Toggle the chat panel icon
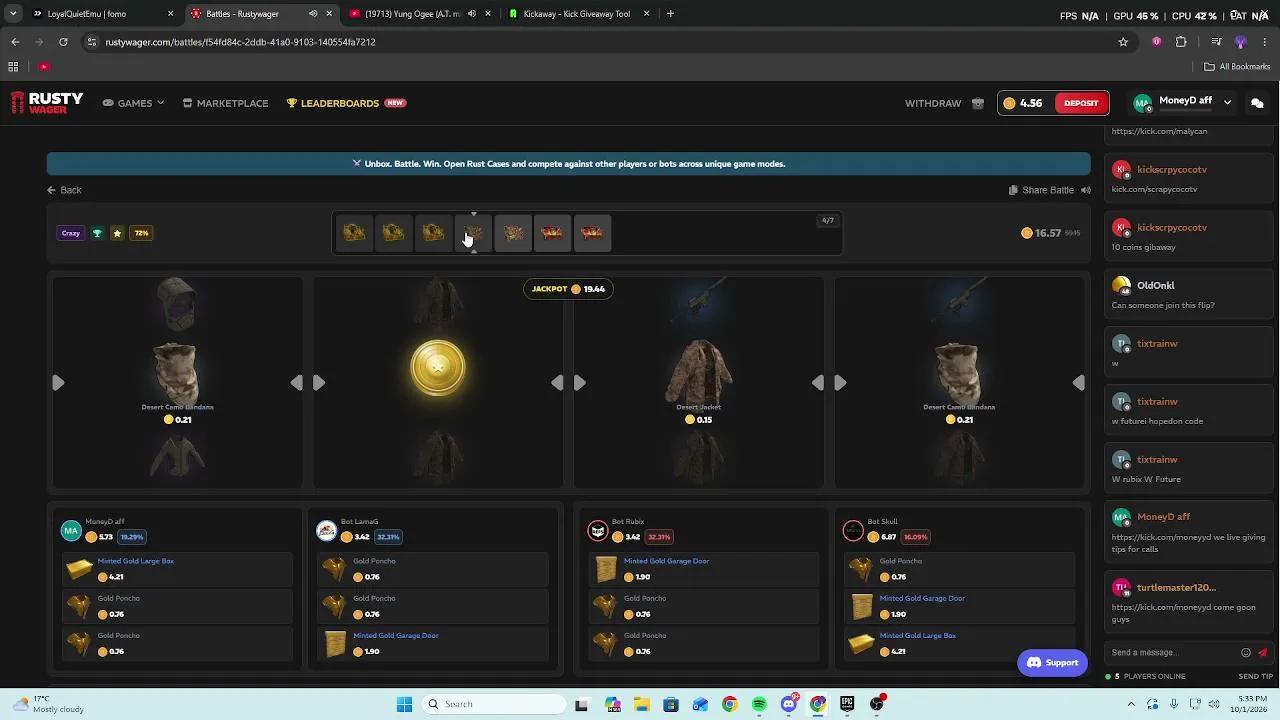1280x720 pixels. pyautogui.click(x=1257, y=103)
